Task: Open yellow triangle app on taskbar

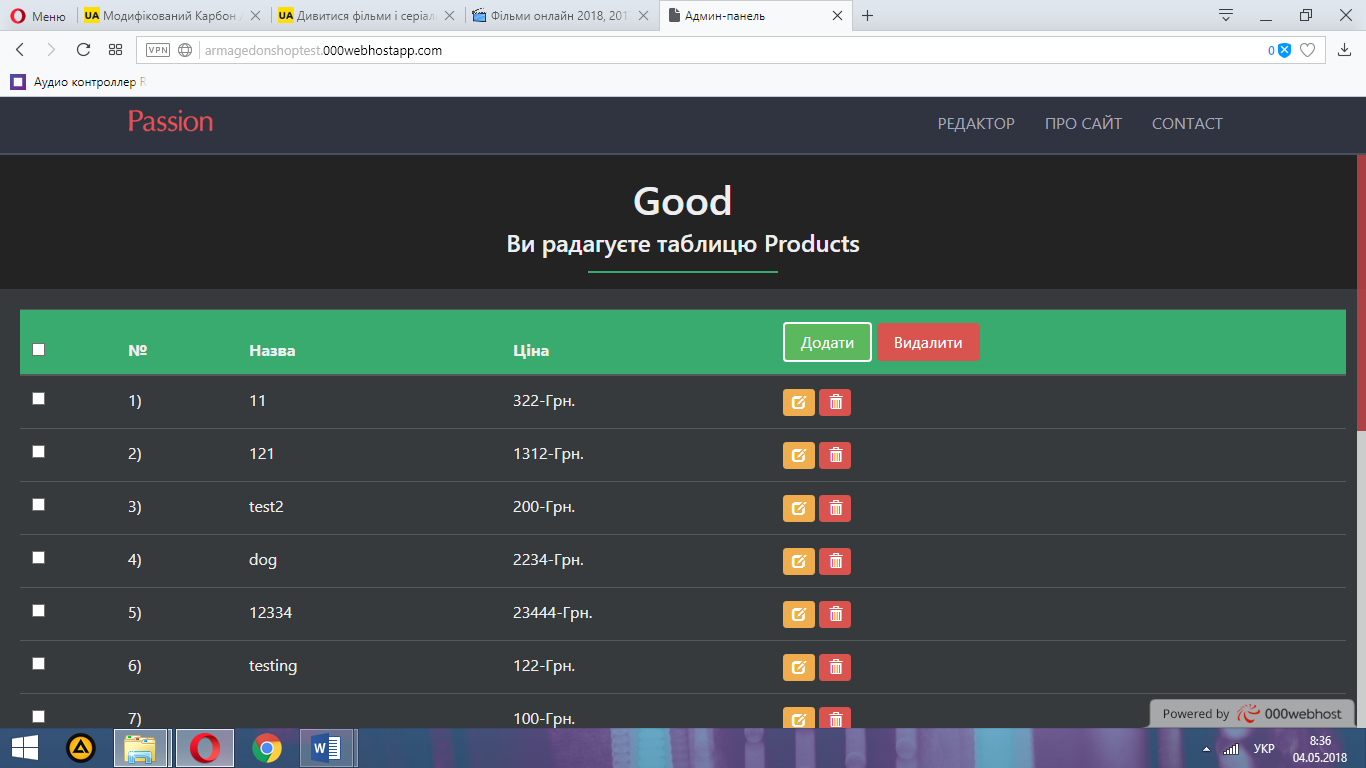Action: pos(80,747)
